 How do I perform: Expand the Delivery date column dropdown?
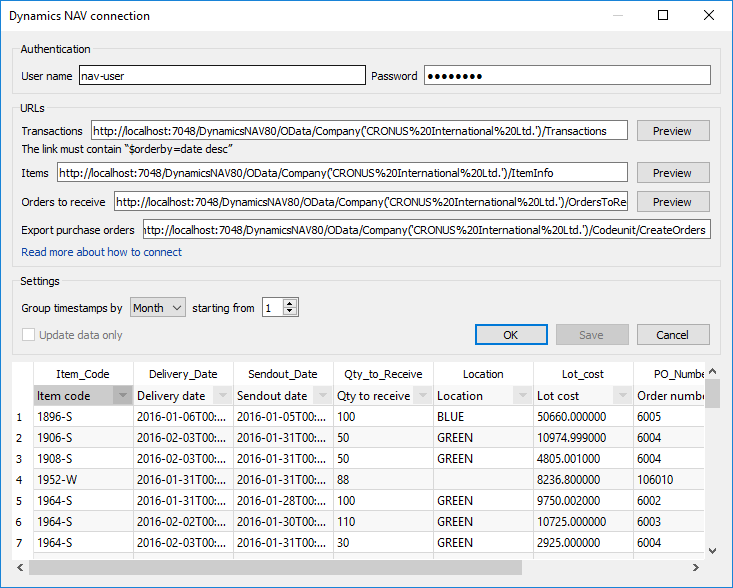pos(222,396)
